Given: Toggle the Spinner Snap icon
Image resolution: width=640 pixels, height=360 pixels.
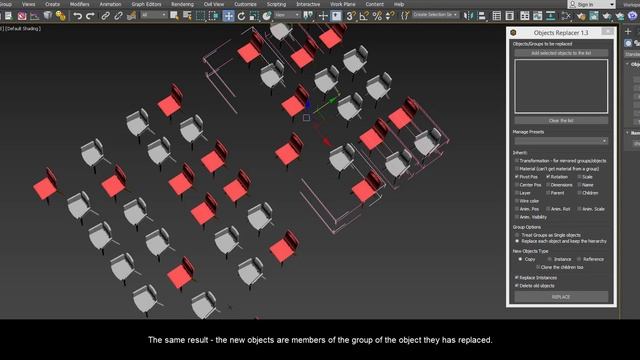Looking at the screenshot, I should click(x=390, y=16).
